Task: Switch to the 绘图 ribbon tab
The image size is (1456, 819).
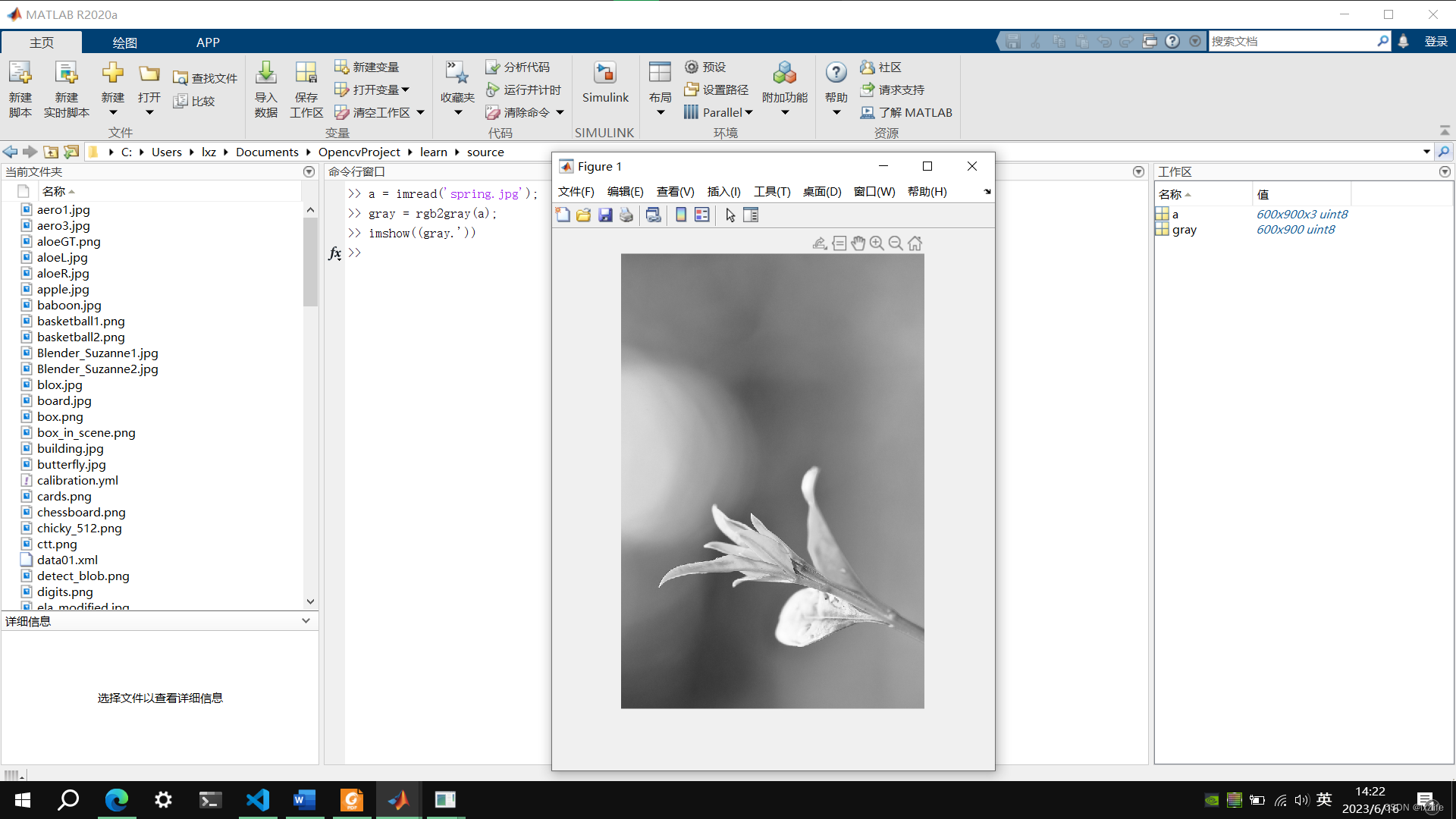Action: click(124, 42)
